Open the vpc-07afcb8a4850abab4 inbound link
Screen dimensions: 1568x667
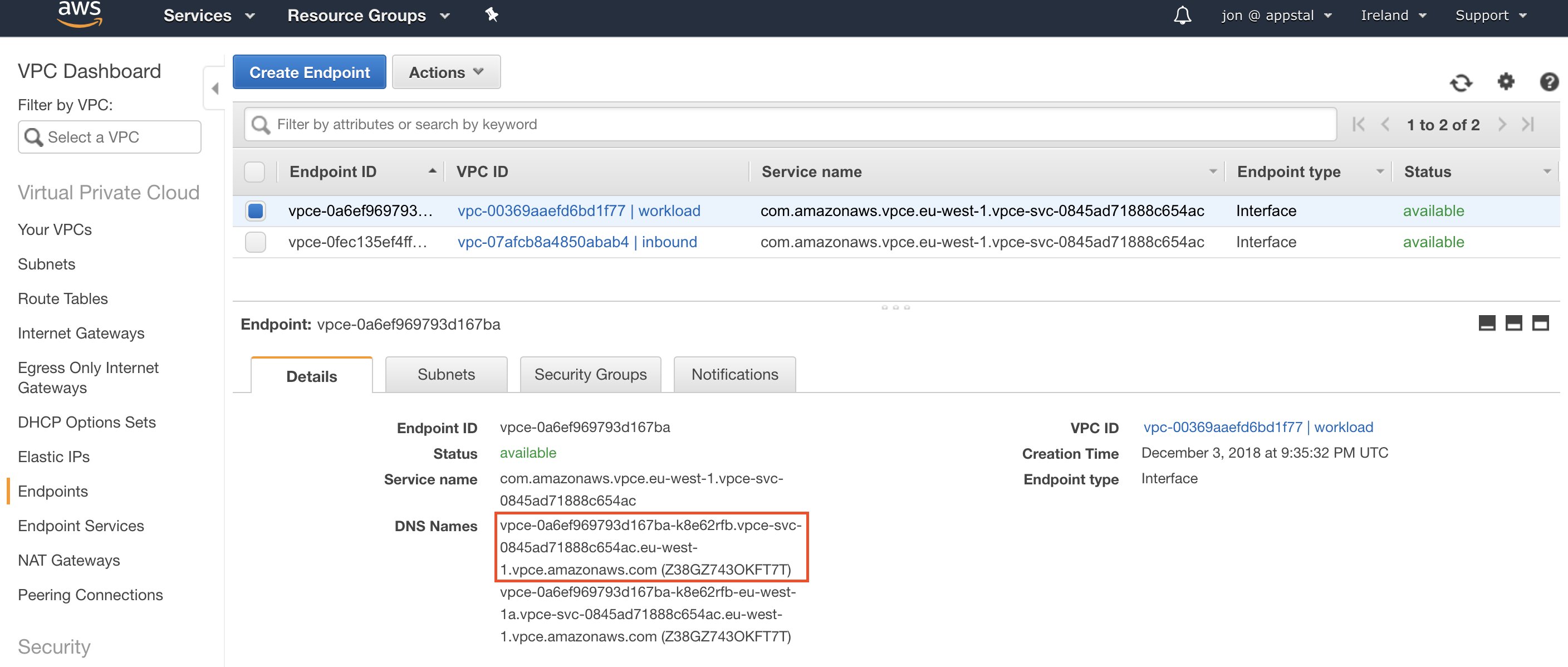576,242
